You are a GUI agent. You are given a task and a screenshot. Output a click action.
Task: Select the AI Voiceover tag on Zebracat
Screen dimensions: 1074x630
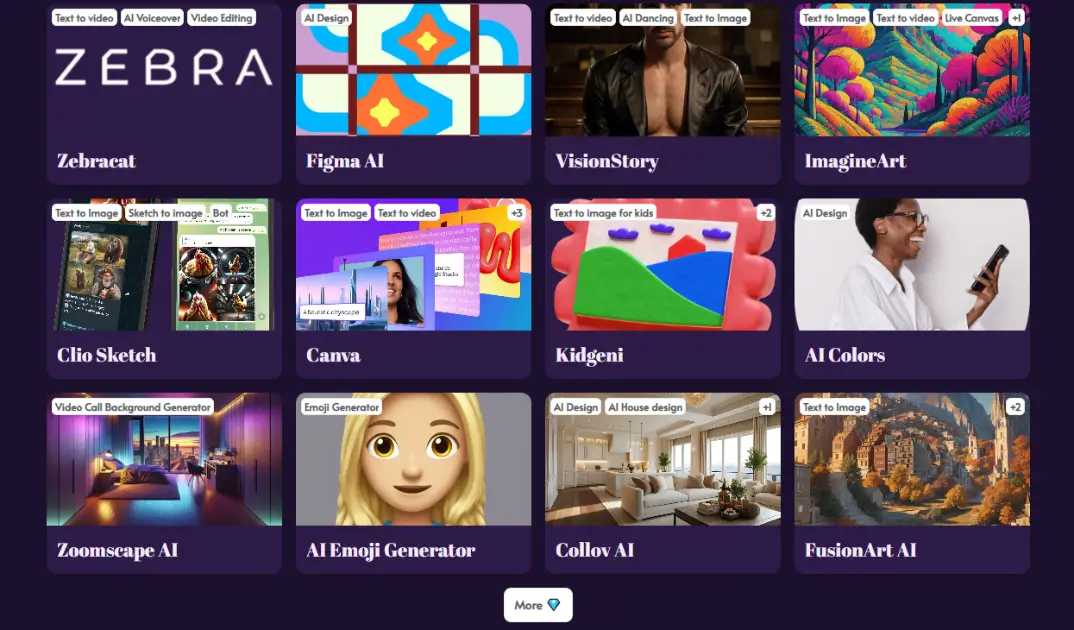(151, 18)
